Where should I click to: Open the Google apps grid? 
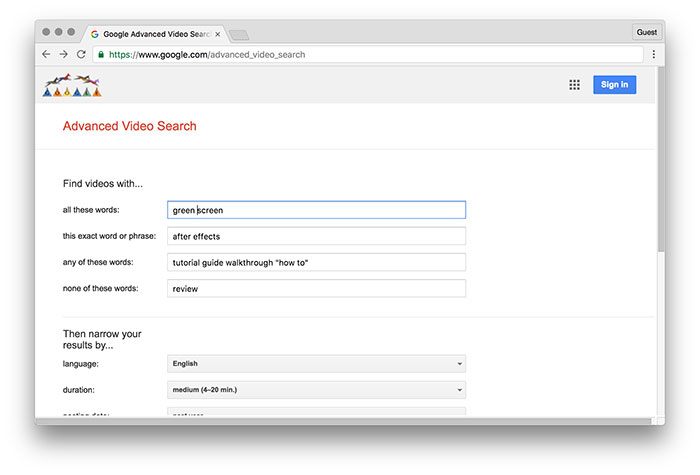pyautogui.click(x=574, y=85)
